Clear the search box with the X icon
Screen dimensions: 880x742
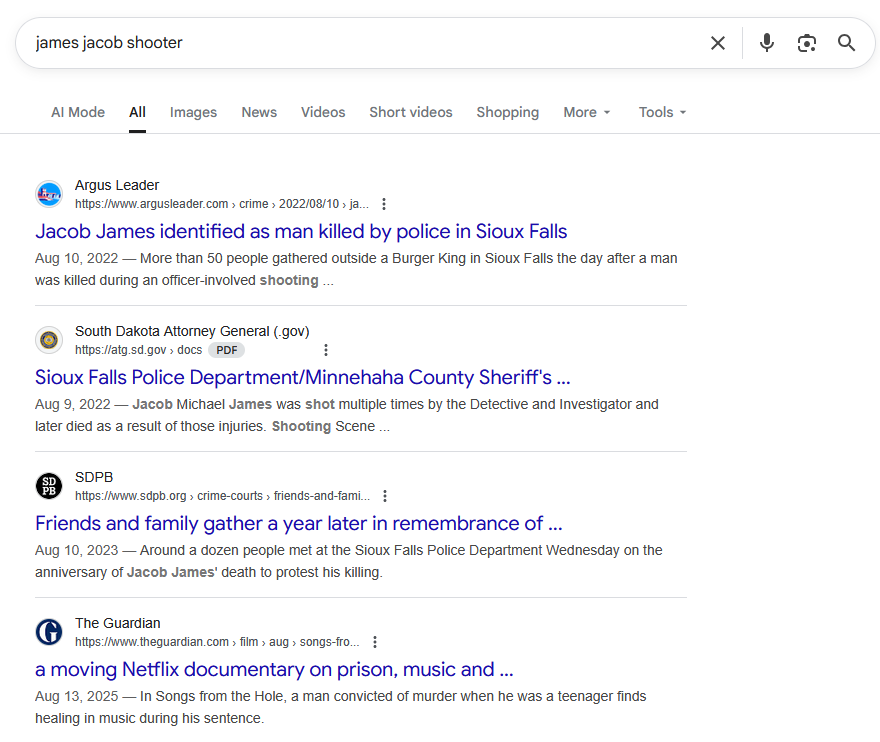[718, 43]
